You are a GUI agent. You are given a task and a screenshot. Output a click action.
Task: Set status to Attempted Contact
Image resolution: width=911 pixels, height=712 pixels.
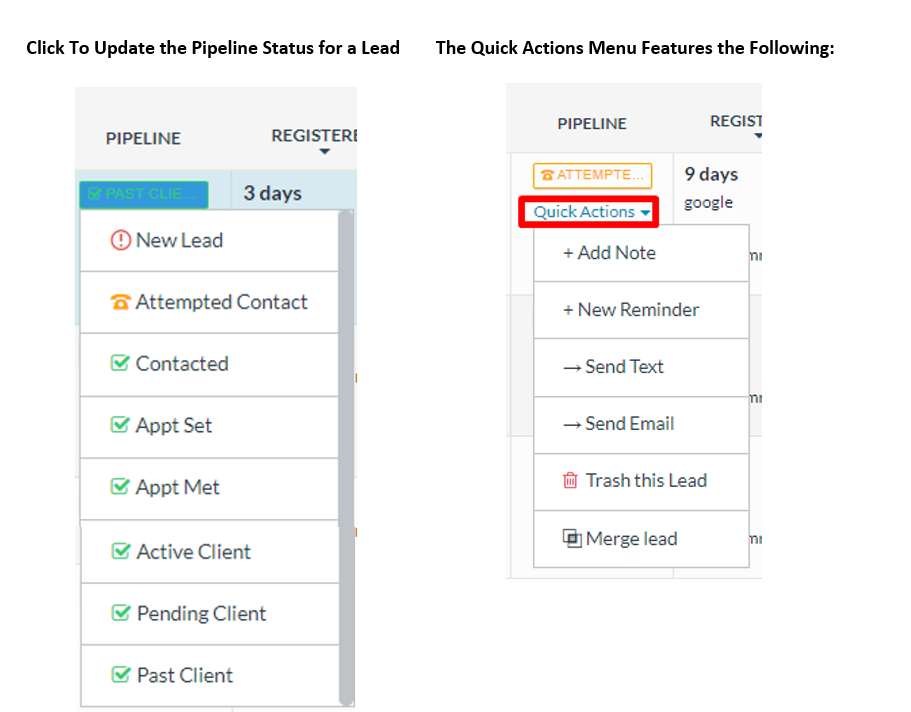[x=209, y=302]
